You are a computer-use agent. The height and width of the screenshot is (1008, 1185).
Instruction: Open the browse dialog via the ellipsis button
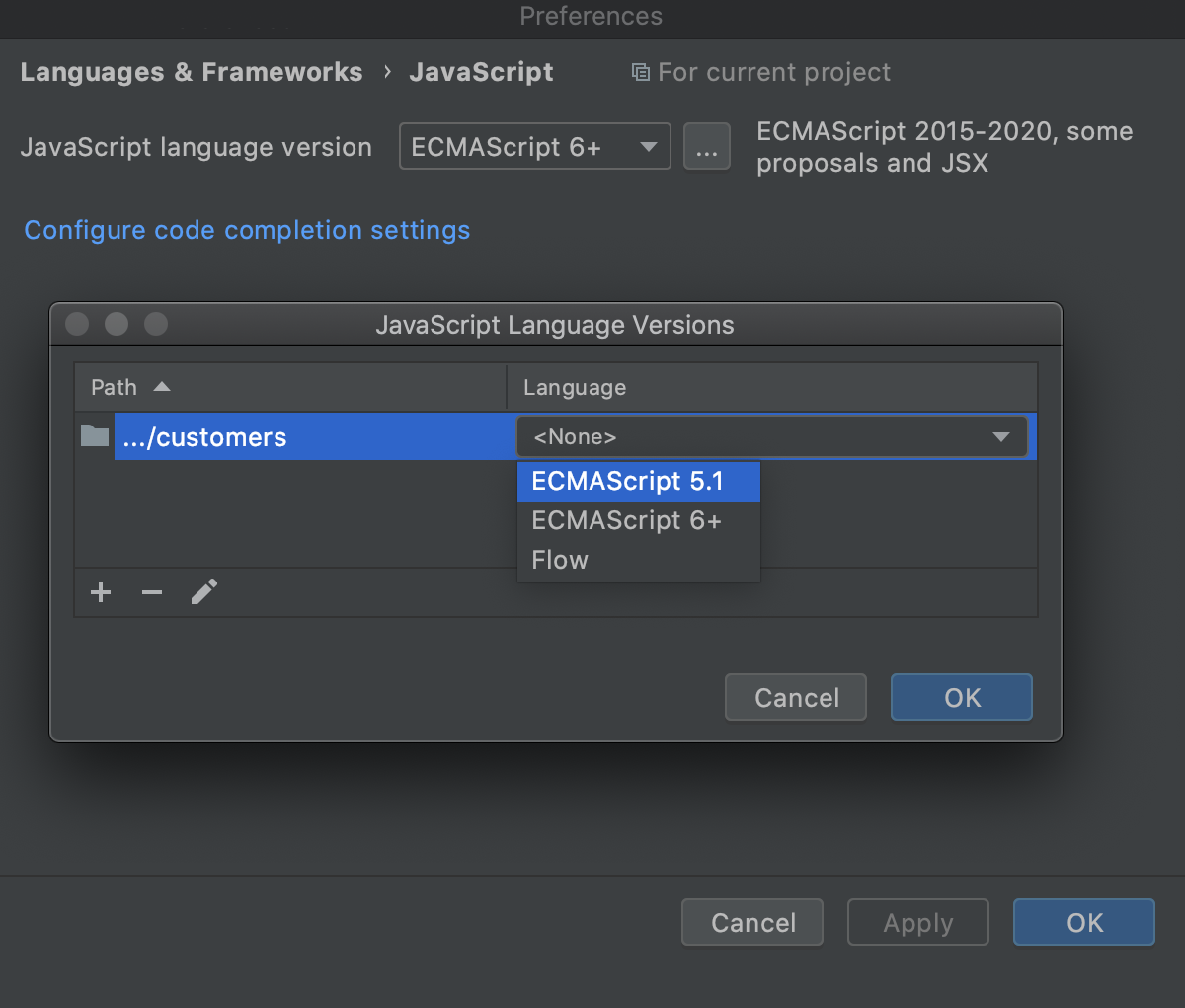pyautogui.click(x=707, y=147)
